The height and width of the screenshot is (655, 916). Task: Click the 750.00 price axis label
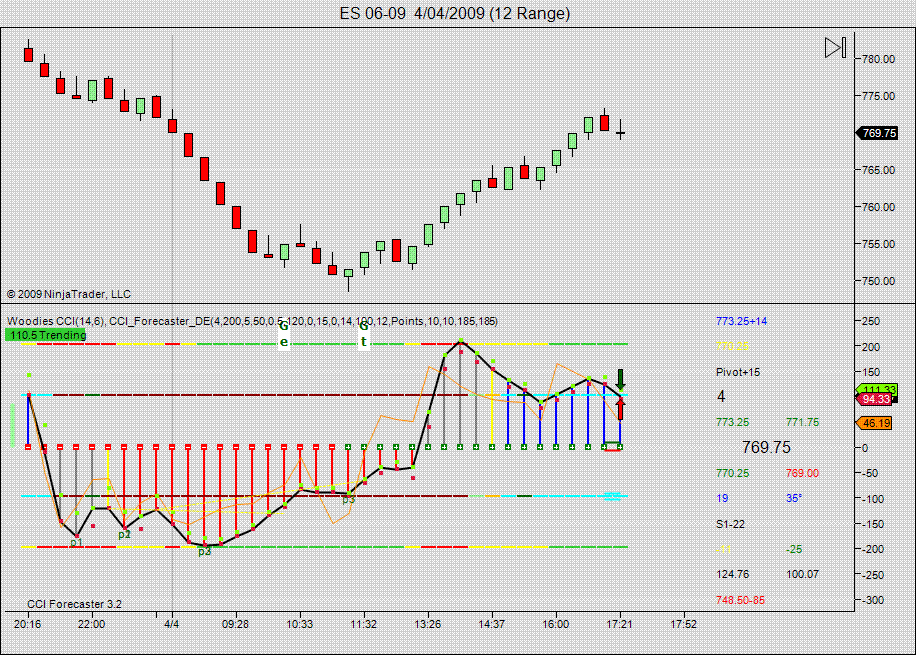point(878,281)
